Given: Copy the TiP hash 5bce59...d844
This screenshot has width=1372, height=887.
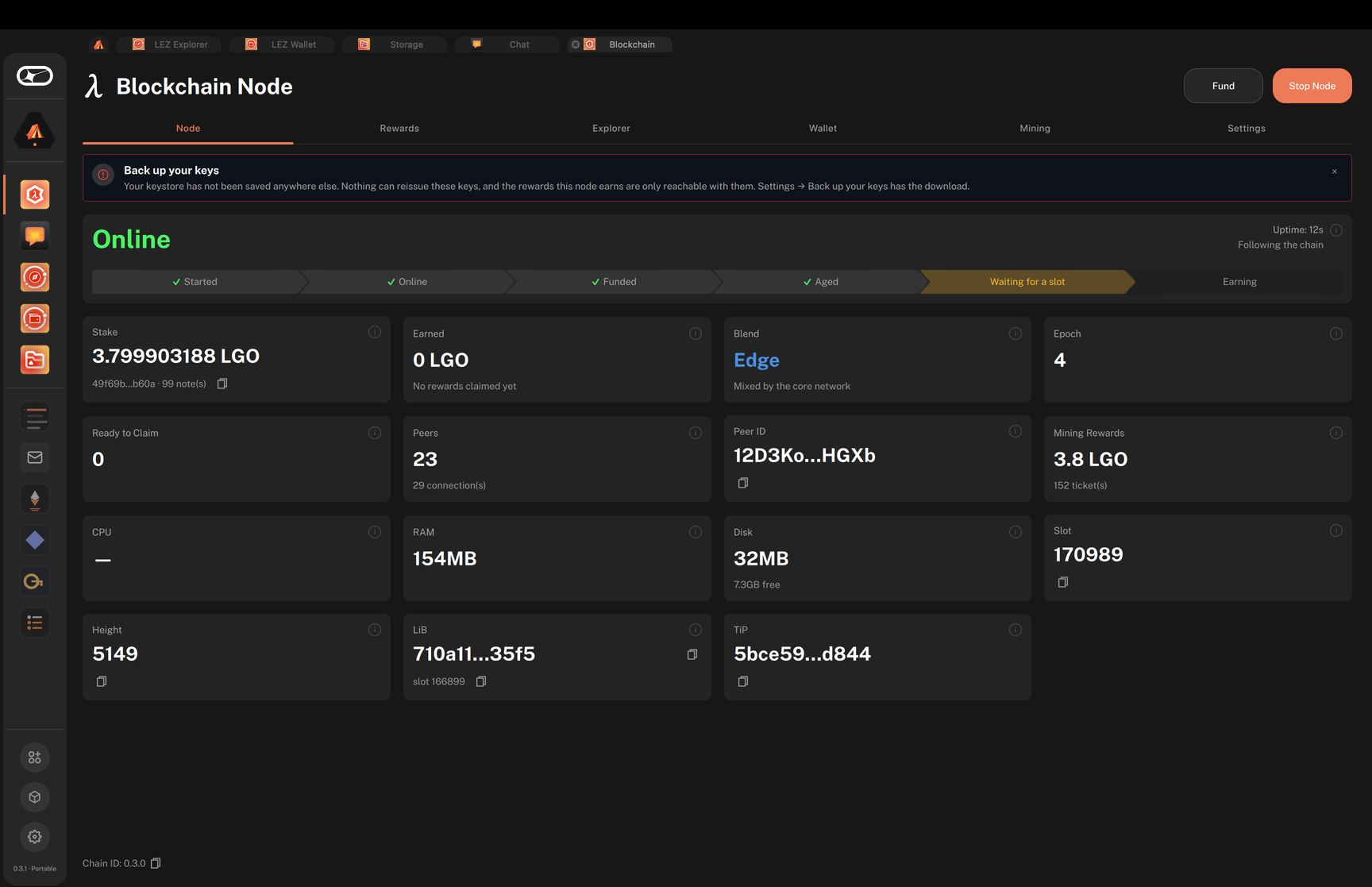Looking at the screenshot, I should [x=743, y=681].
